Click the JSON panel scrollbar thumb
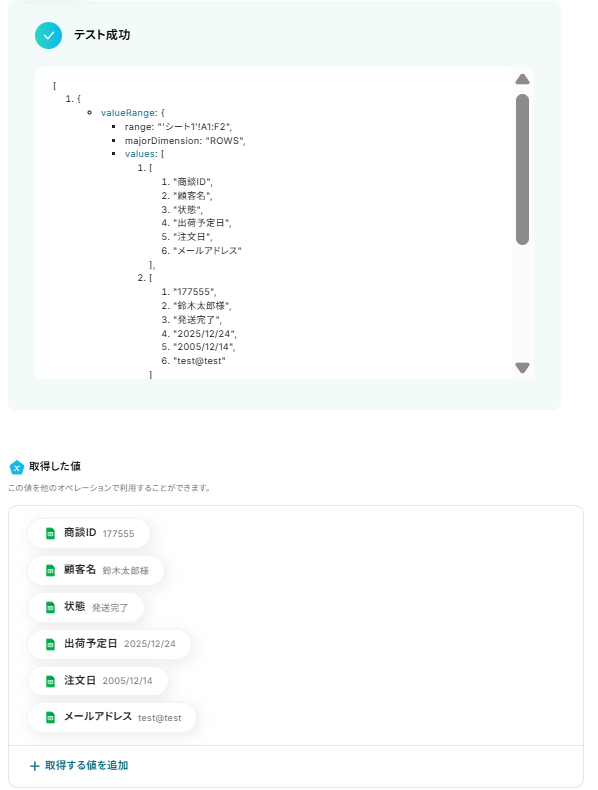The height and width of the screenshot is (790, 598). click(x=522, y=169)
